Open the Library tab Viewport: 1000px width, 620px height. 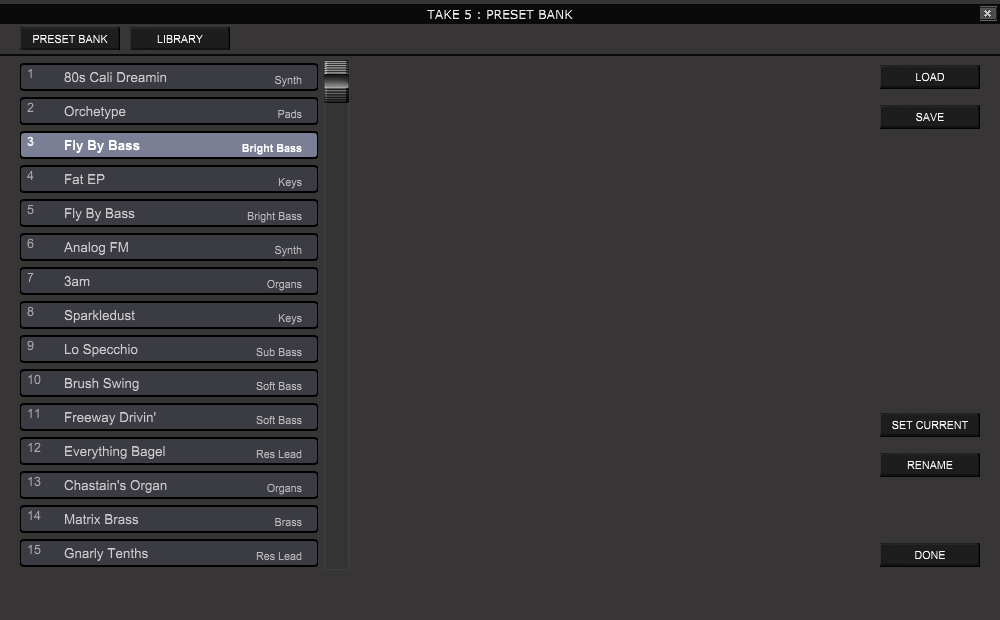point(180,39)
